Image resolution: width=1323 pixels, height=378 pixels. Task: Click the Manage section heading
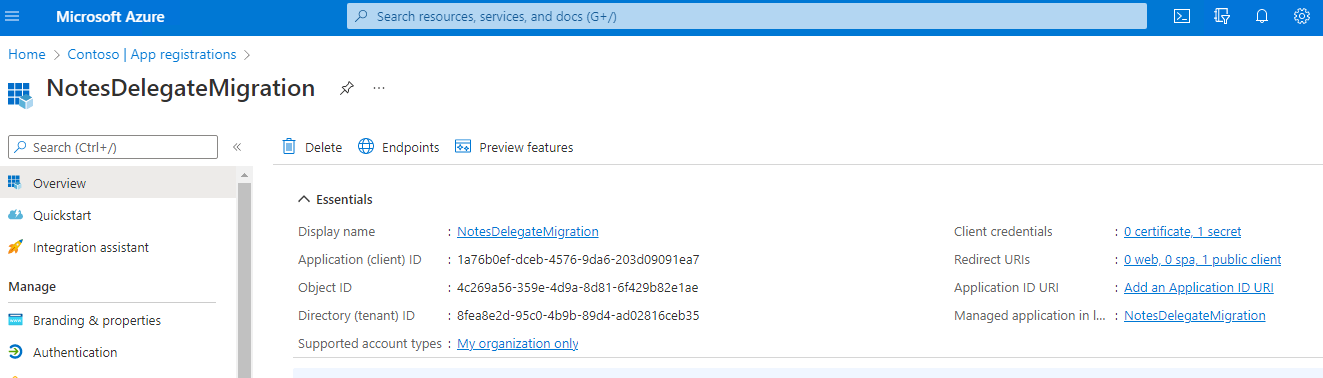(32, 286)
